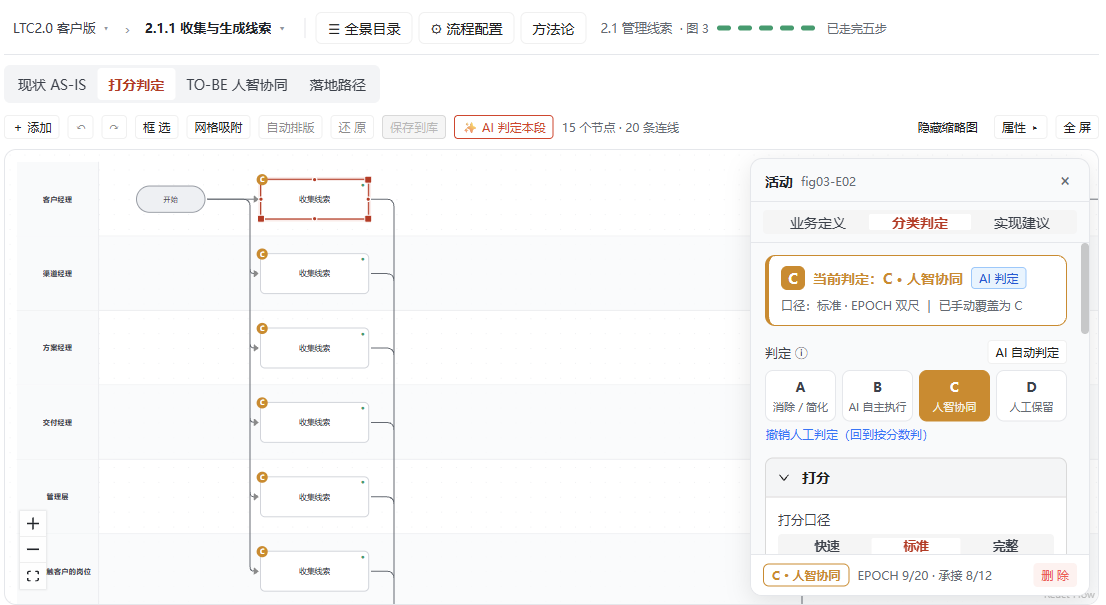Open the 业务定义 panel tab
Viewport: 1106px width, 605px height.
coord(818,223)
